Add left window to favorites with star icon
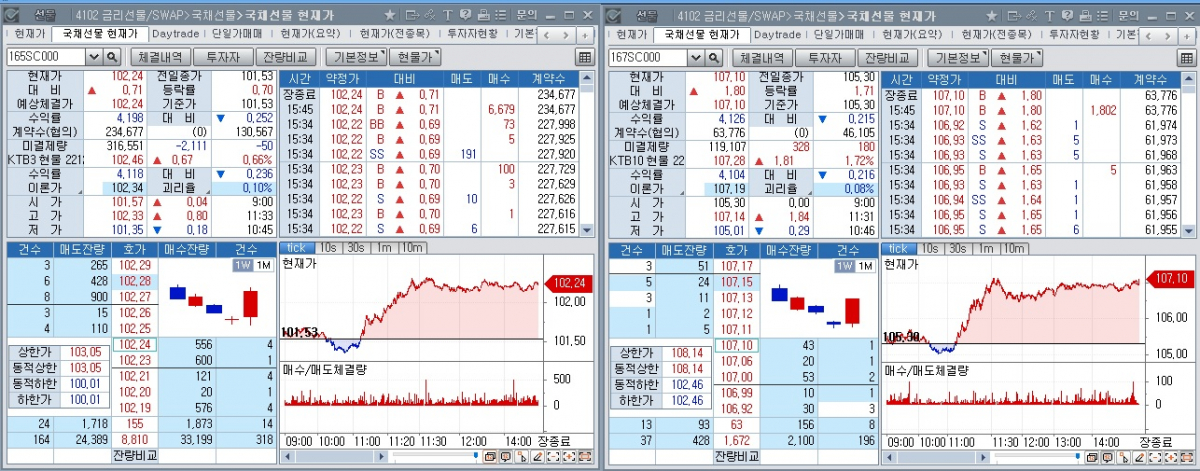This screenshot has width=1200, height=471. 389,15
